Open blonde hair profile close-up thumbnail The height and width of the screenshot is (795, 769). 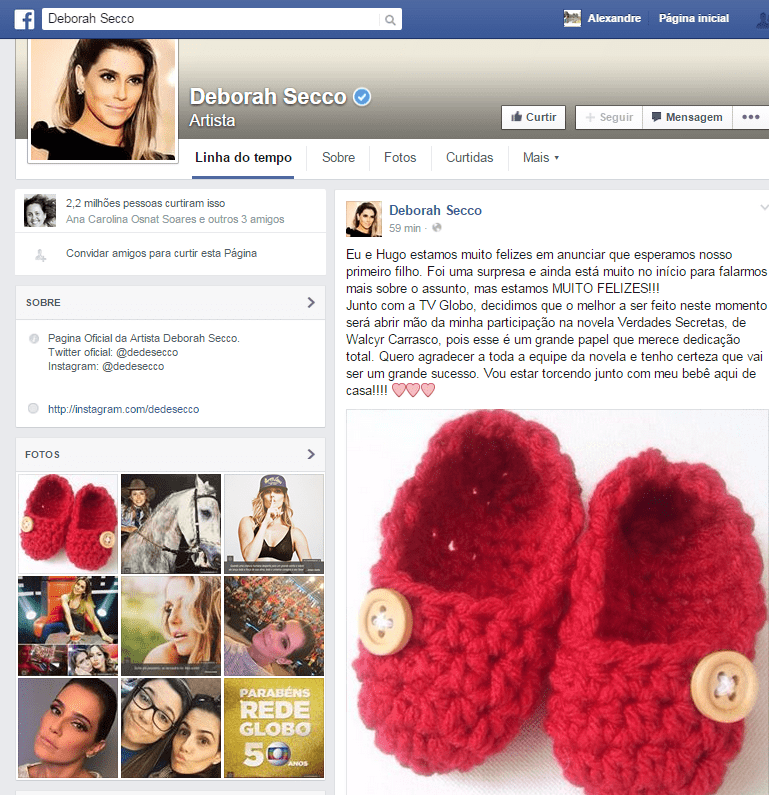171,626
